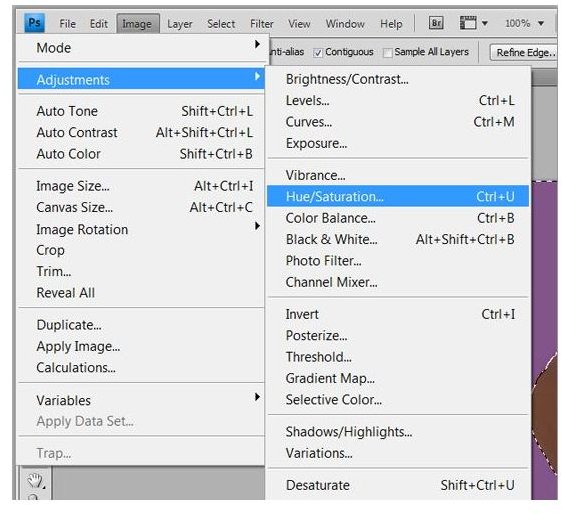562x514 pixels.
Task: Select the Crop menu entry
Action: coord(142,250)
